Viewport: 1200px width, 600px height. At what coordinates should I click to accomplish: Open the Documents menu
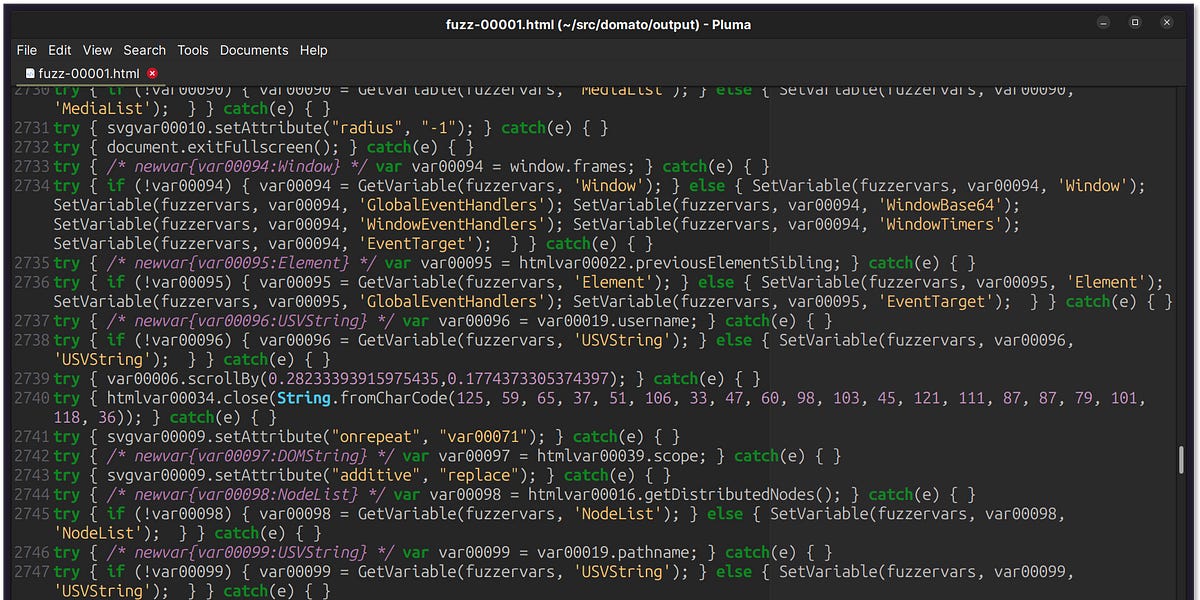pos(254,50)
